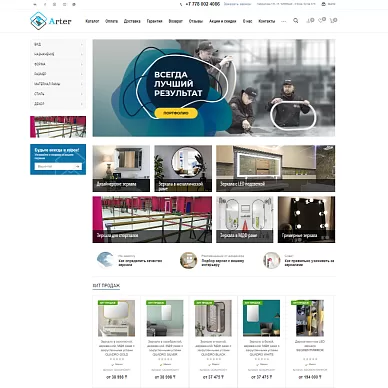The height and width of the screenshot is (388, 388).
Task: Open Акции и скидки menu item
Action: point(223,21)
